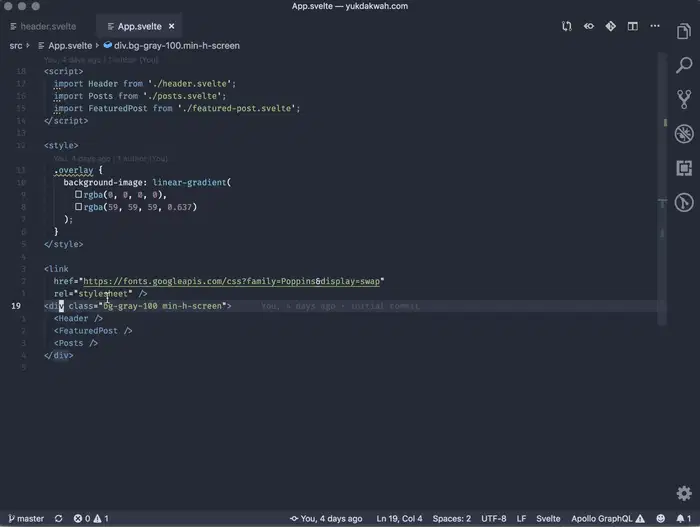Click the '<Header />' component tag

(x=78, y=318)
